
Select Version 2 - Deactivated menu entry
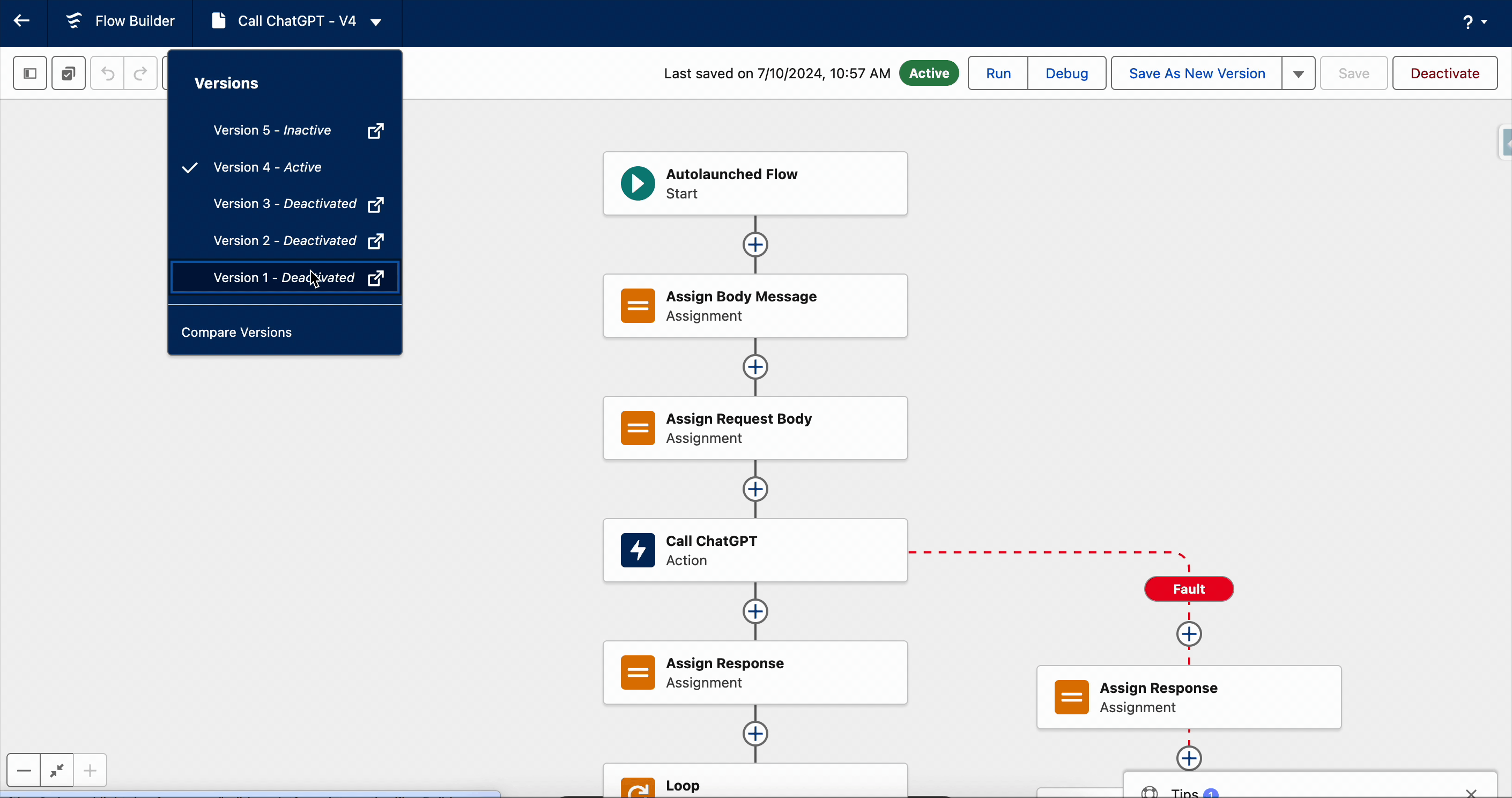tap(285, 241)
